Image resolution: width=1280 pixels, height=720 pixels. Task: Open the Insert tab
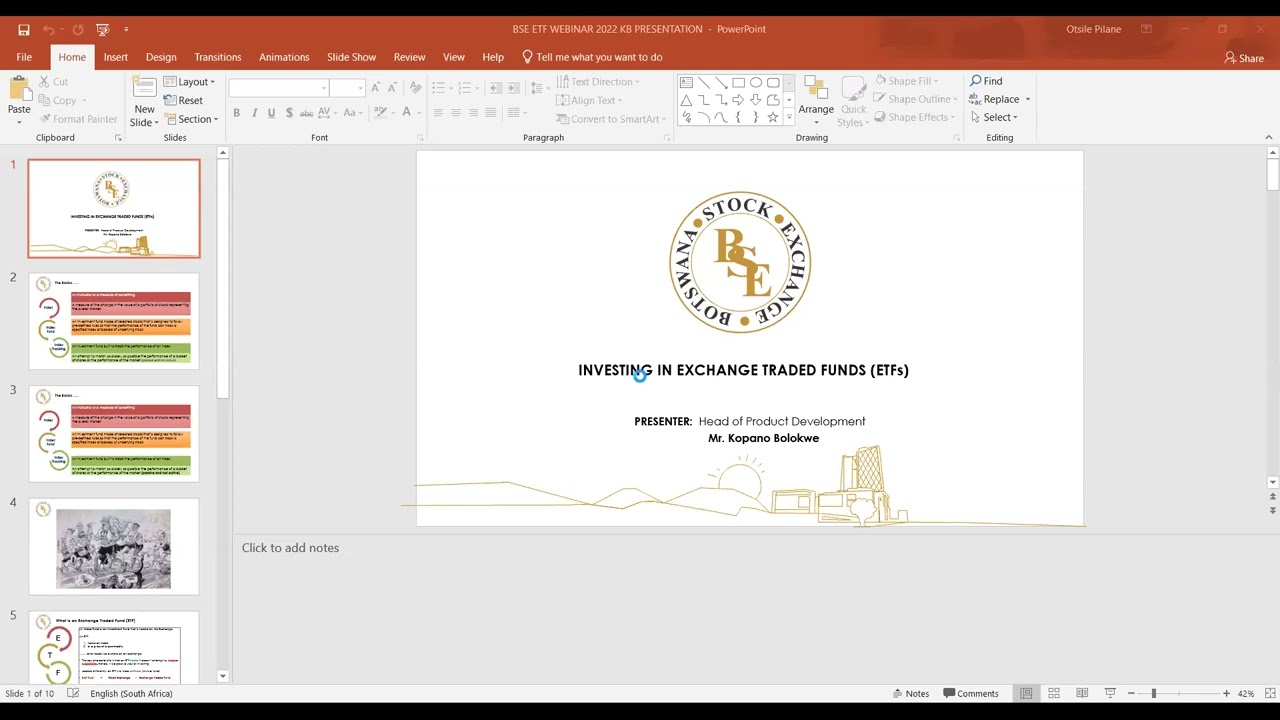point(115,57)
